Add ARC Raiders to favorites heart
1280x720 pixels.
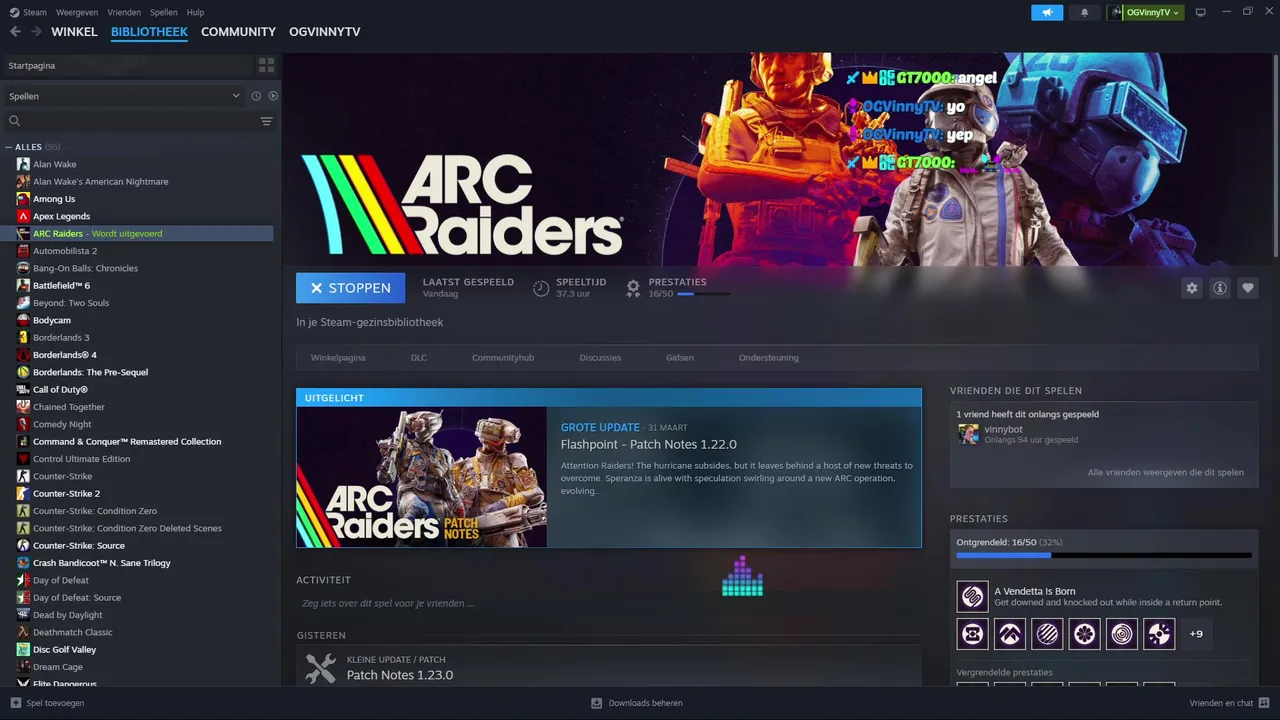(1248, 288)
